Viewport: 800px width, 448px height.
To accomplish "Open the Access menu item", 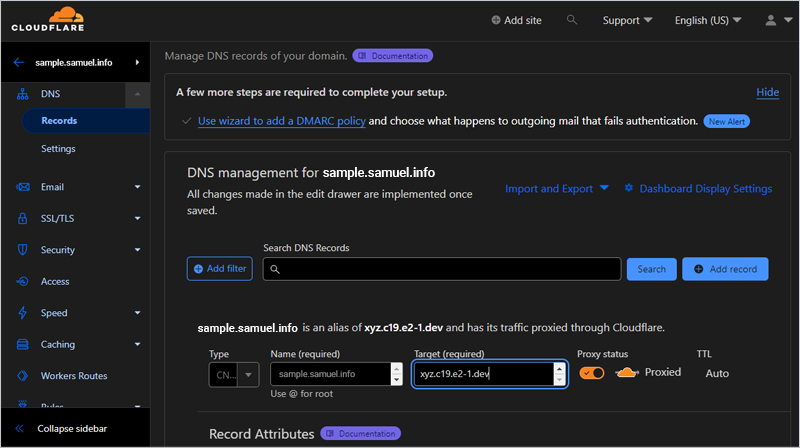I will (x=55, y=281).
